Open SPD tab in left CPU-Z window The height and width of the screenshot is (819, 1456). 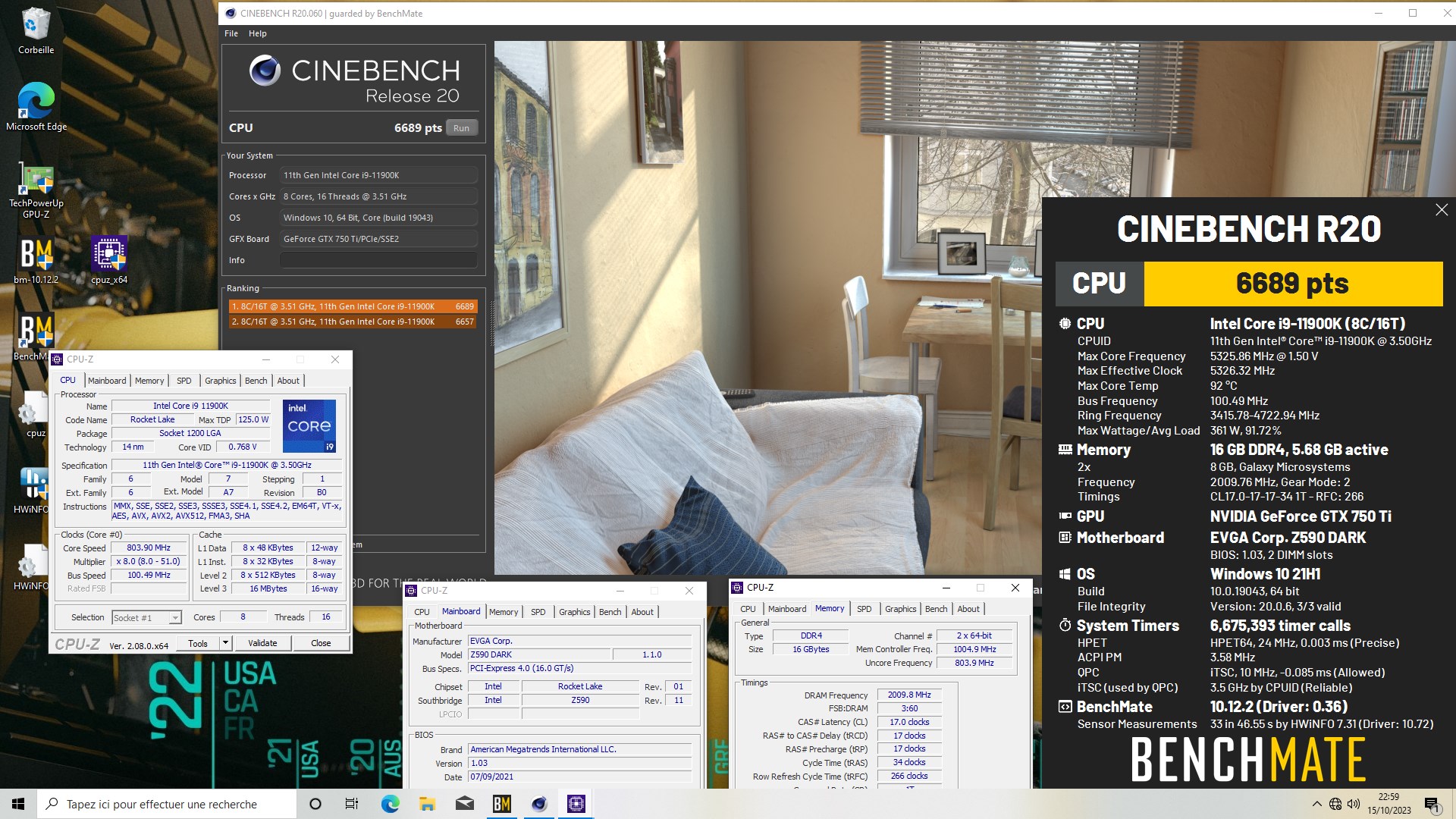(x=184, y=381)
